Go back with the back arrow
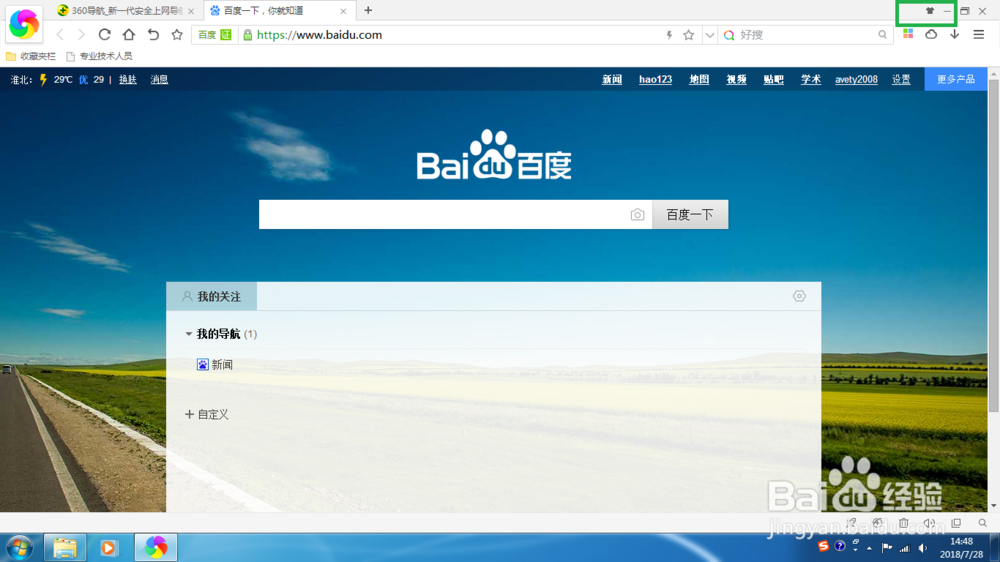The image size is (1000, 562). click(60, 35)
